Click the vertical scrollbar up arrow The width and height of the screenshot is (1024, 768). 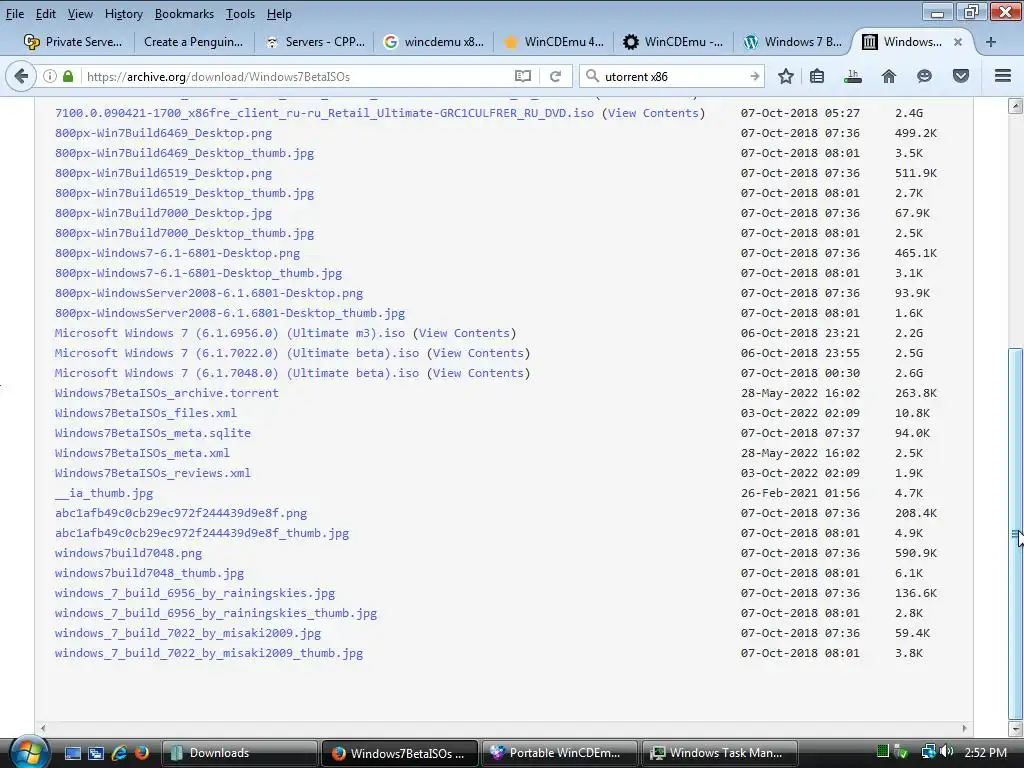tap(1015, 106)
